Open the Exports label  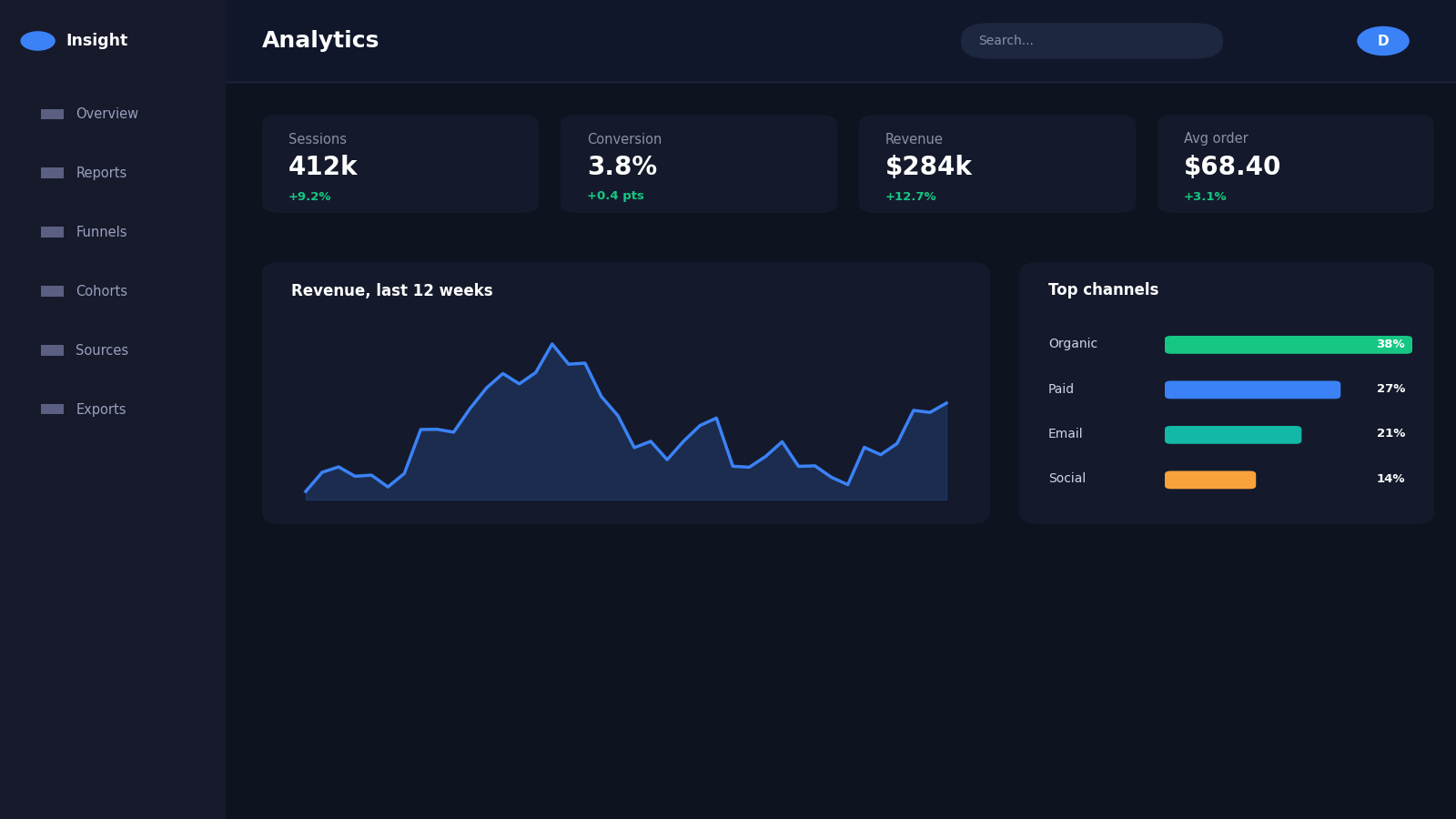[x=101, y=409]
